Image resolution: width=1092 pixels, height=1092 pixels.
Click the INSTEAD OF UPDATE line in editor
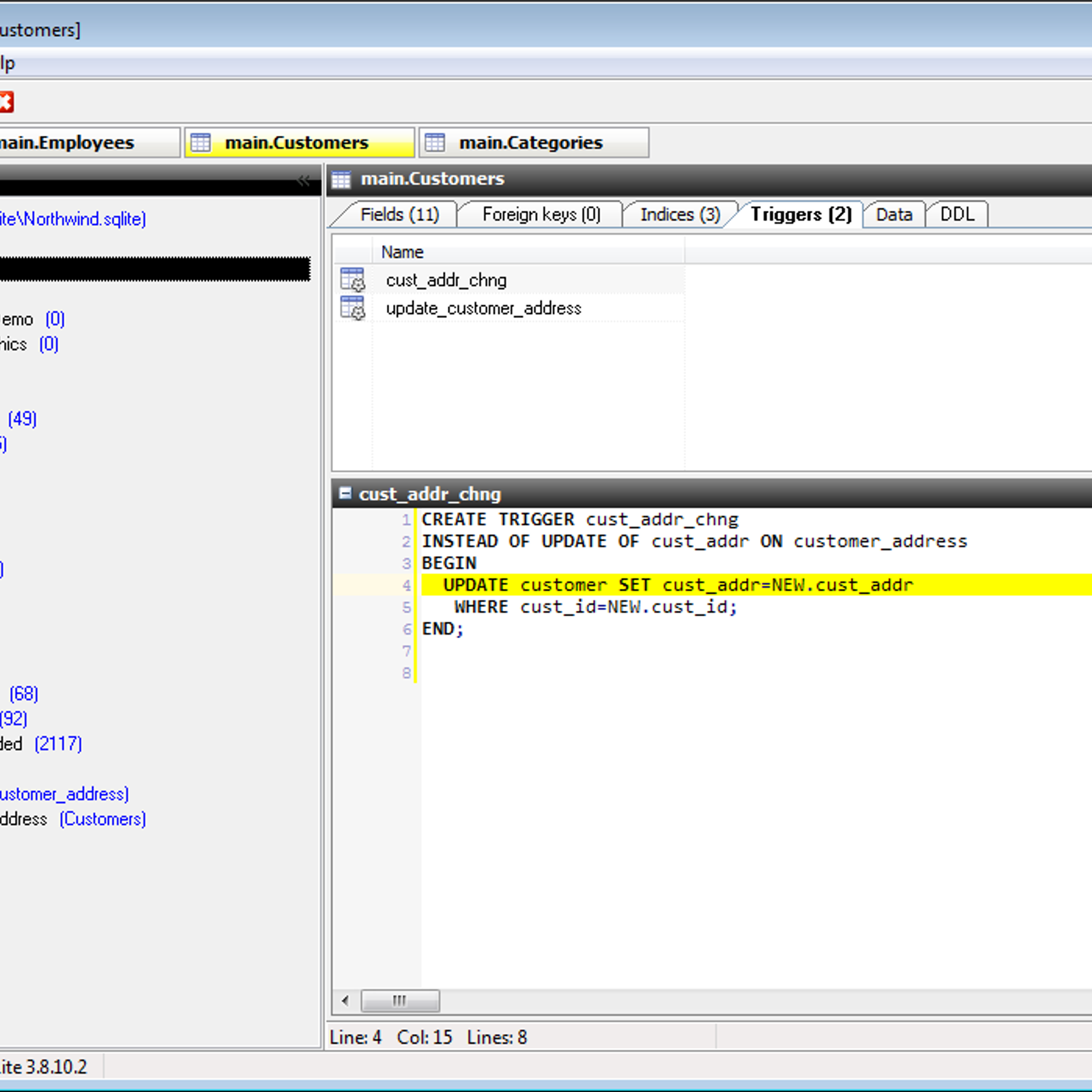click(694, 541)
